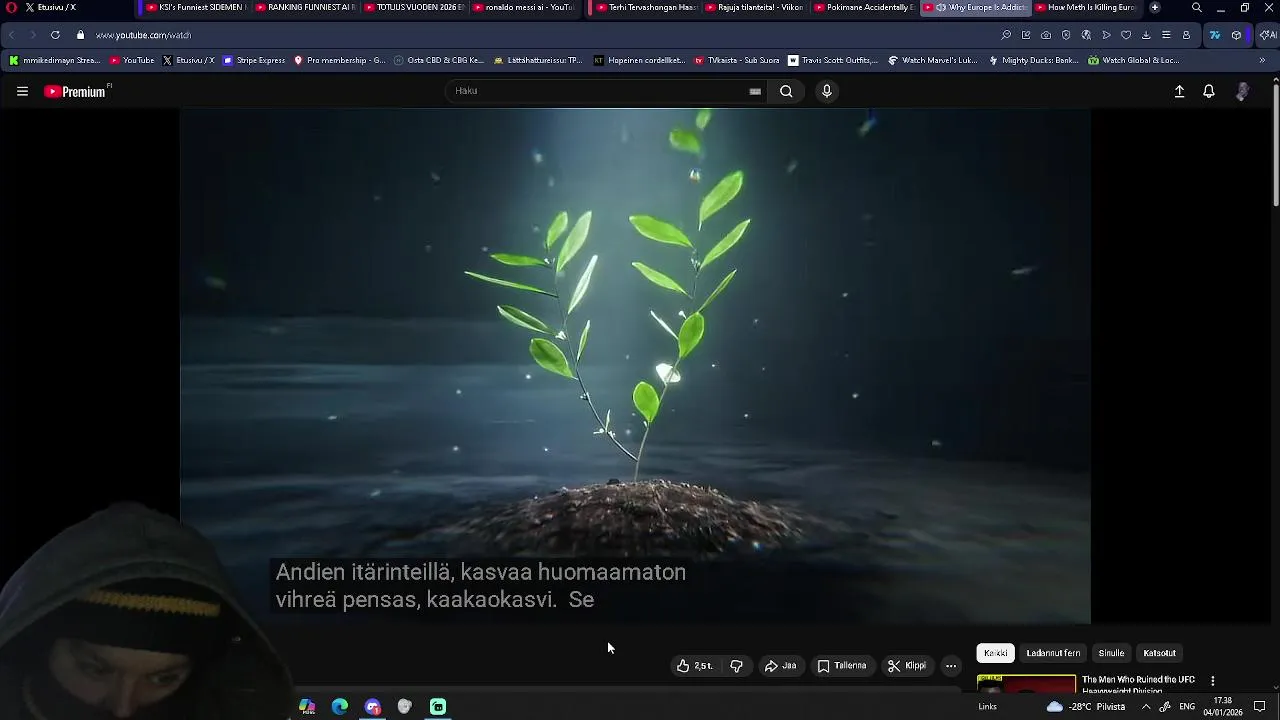Open Pro membership bookmark
Screen dimensions: 1280x720
tap(339, 60)
